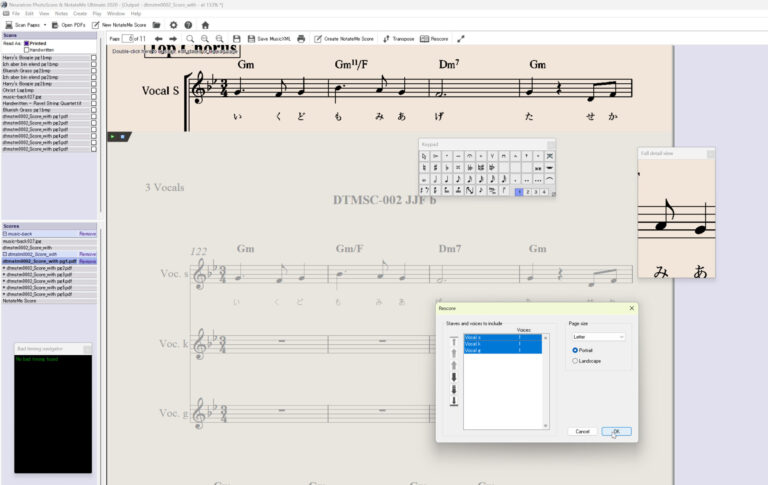Click New NotateMe Score button

pyautogui.click(x=119, y=25)
